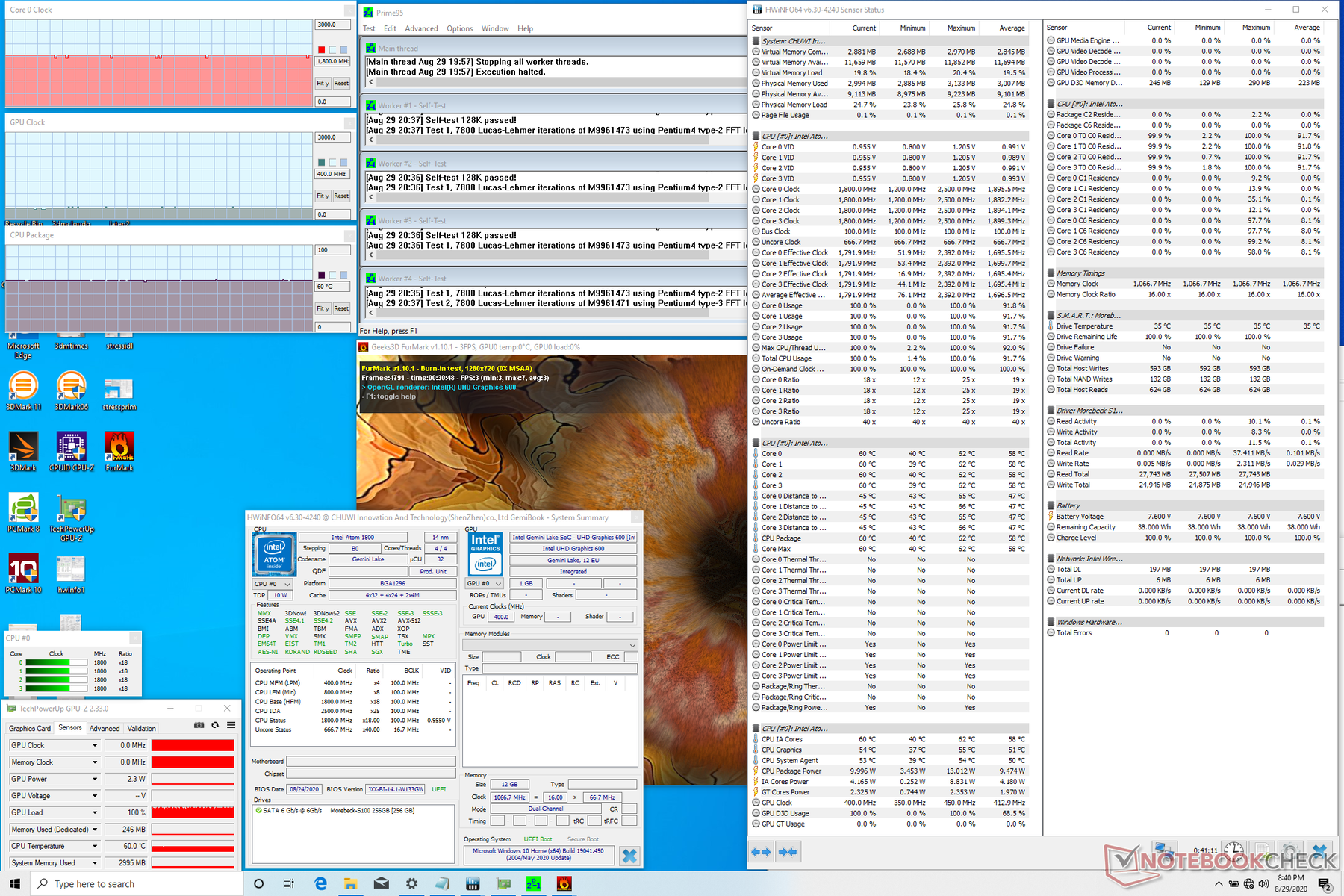Open Prime95 Test menu

click(x=369, y=28)
